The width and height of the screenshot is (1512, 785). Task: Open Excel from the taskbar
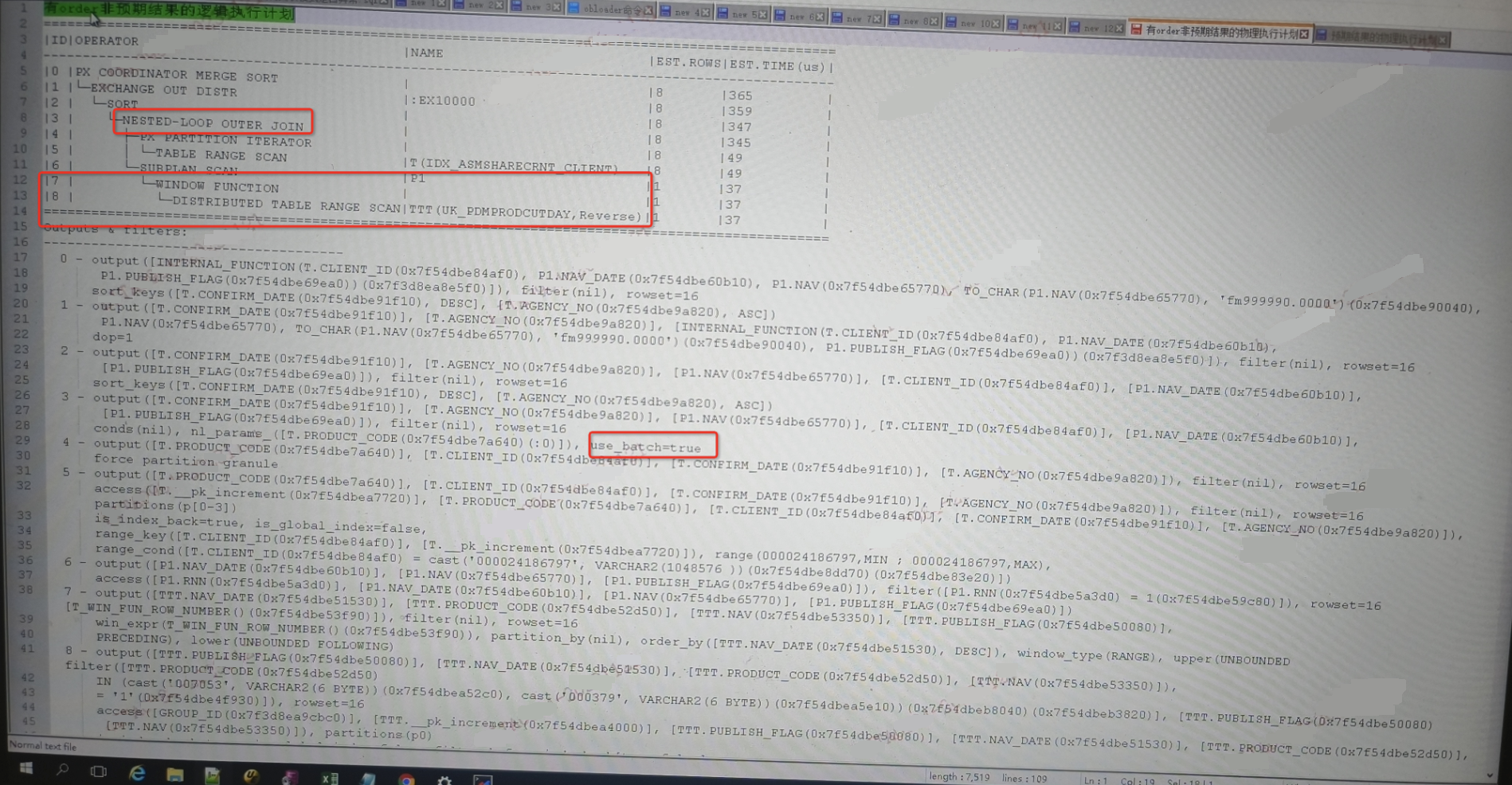330,778
